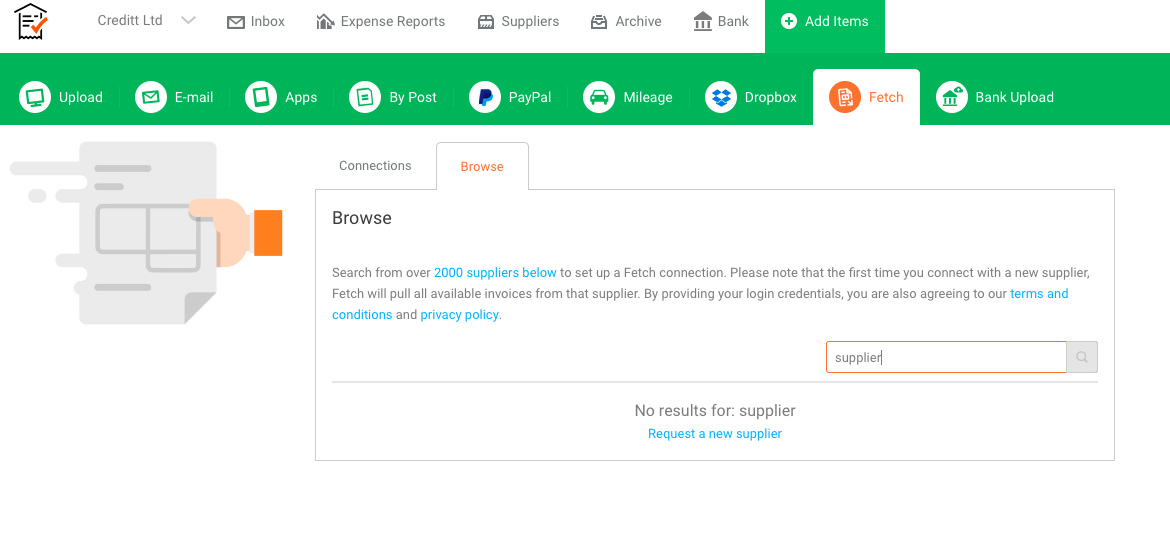Open the Suppliers section
The height and width of the screenshot is (556, 1170).
[x=518, y=22]
